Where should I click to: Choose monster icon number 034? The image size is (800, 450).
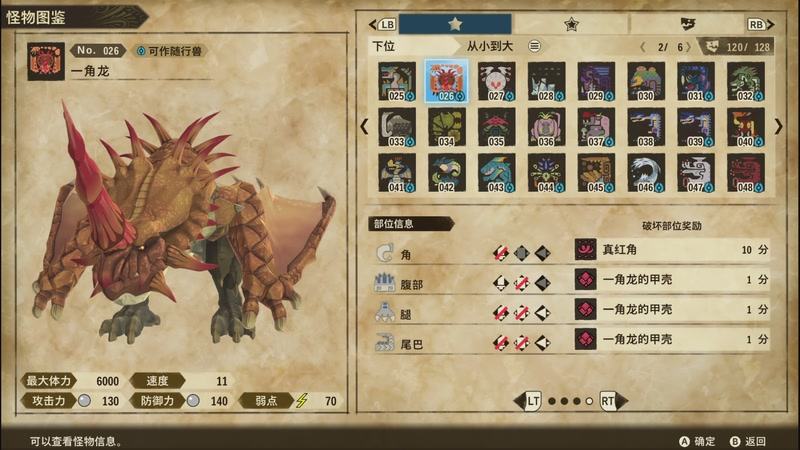[447, 127]
